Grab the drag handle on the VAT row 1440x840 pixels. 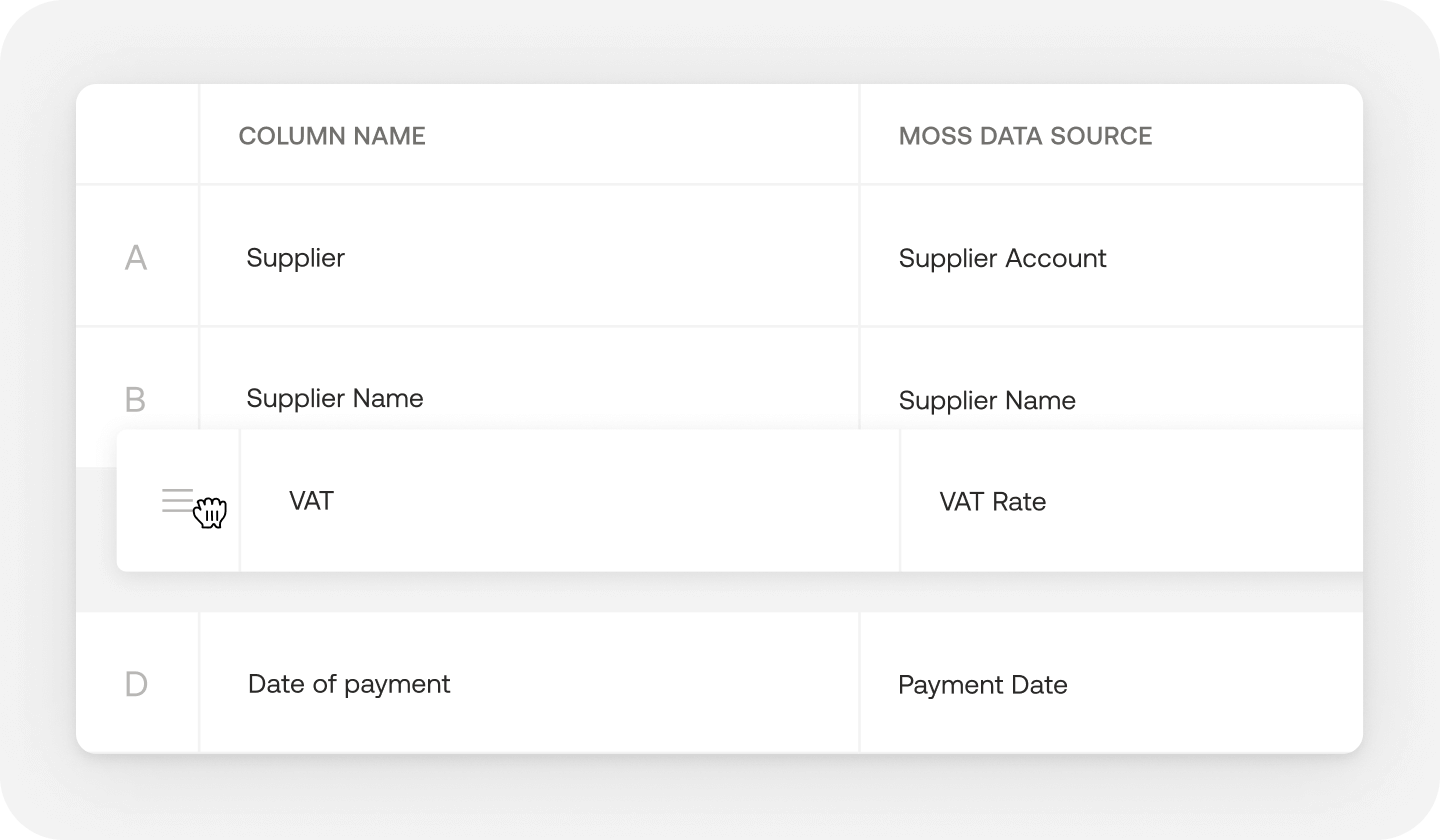178,500
